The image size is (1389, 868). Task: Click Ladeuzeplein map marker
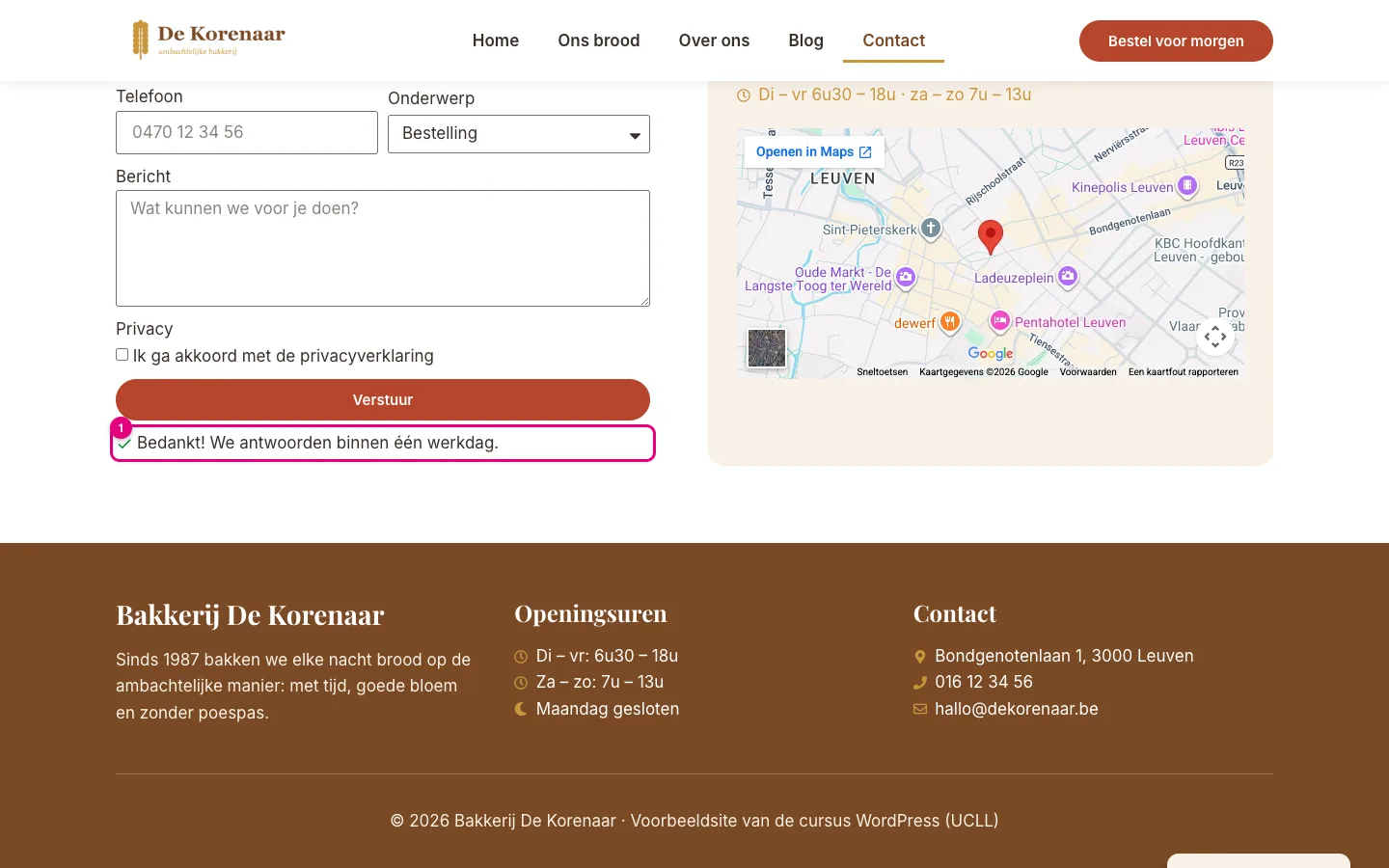1068,277
